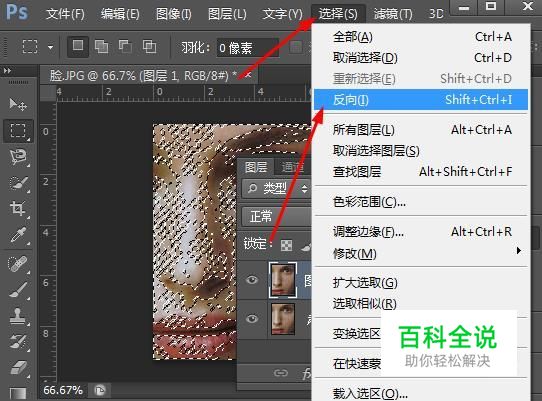Click the Subtract from Selection icon
542x401 pixels.
pyautogui.click(x=125, y=46)
